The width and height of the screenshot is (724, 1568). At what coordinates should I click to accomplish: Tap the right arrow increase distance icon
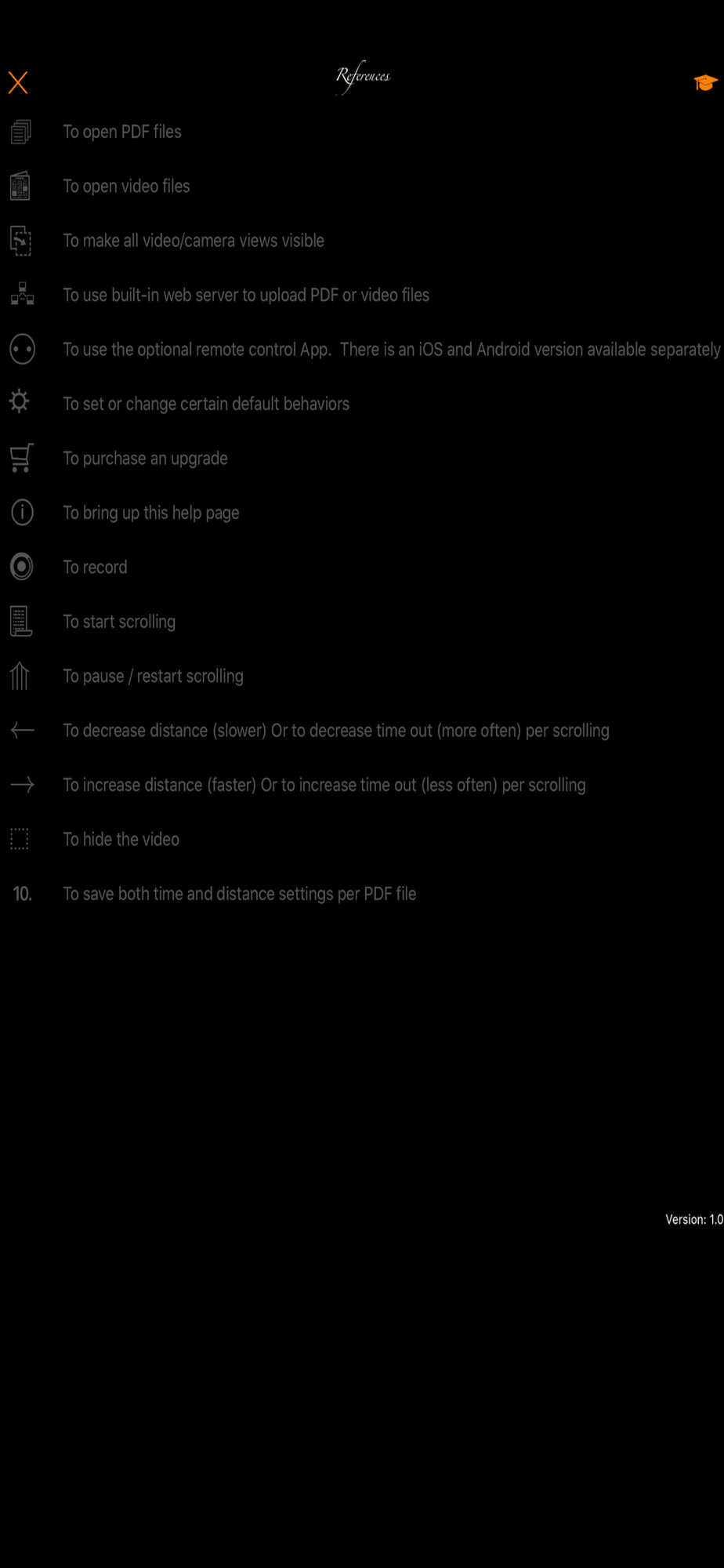22,784
